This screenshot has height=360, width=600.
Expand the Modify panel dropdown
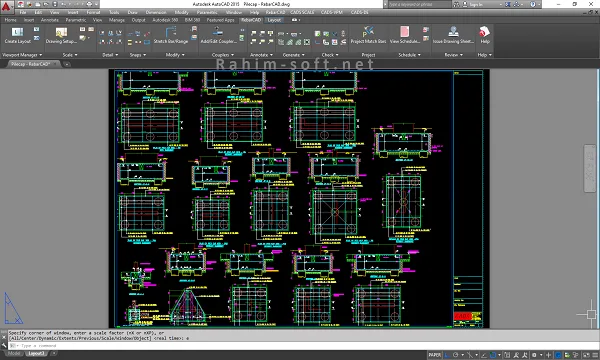175,55
